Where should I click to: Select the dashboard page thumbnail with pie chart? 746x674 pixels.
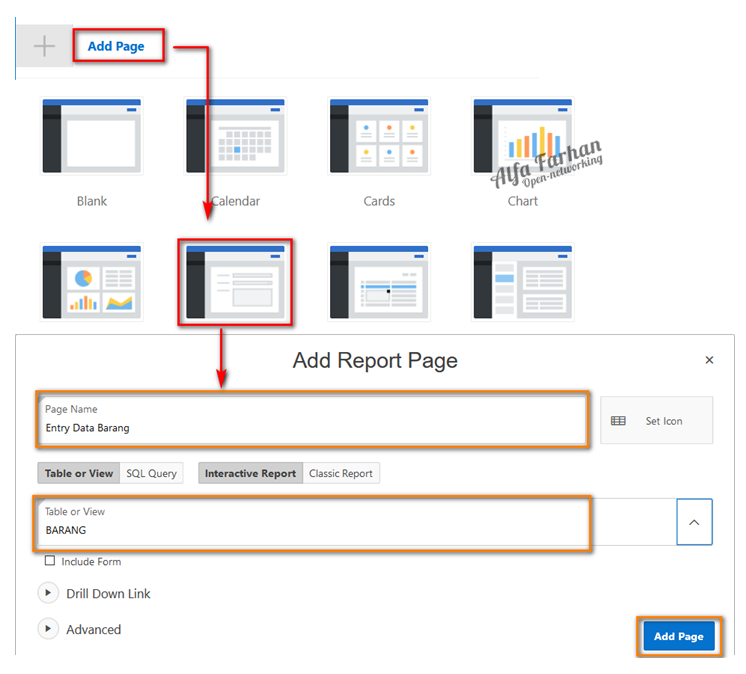point(92,282)
